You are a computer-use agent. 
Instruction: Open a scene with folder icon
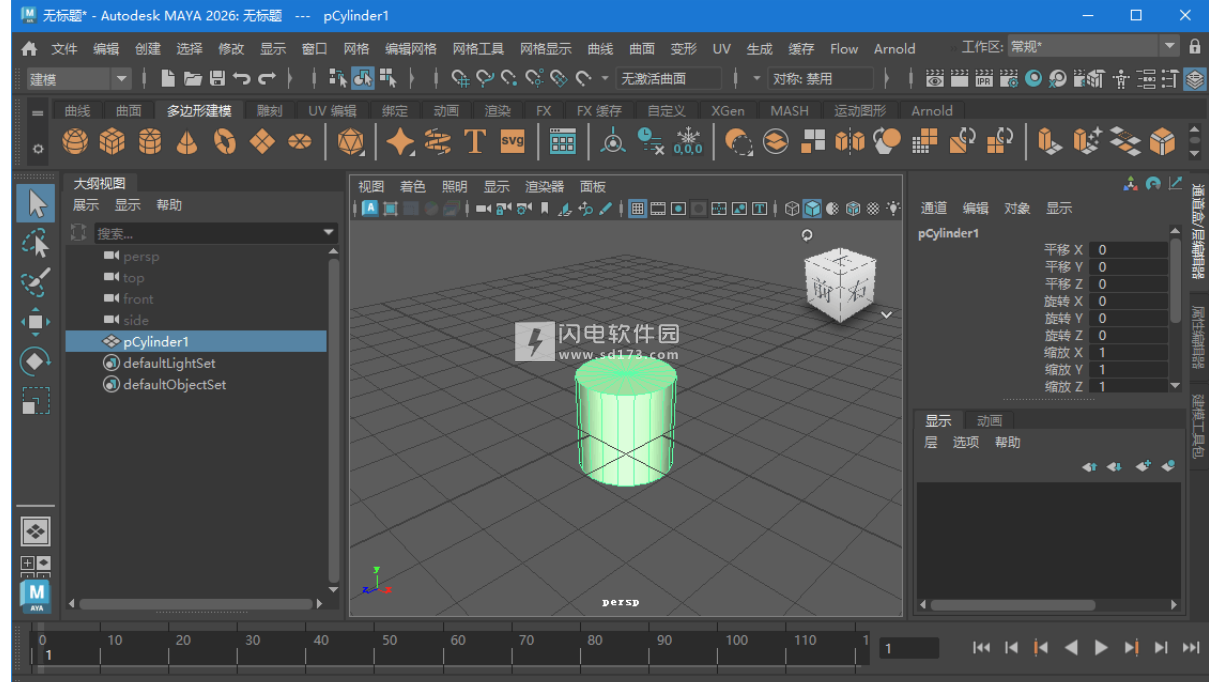coord(193,78)
